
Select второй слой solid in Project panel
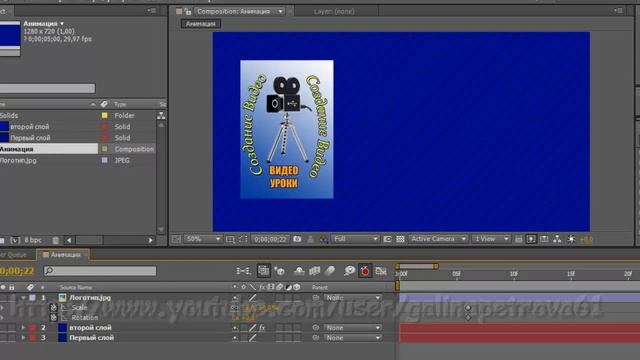click(29, 127)
